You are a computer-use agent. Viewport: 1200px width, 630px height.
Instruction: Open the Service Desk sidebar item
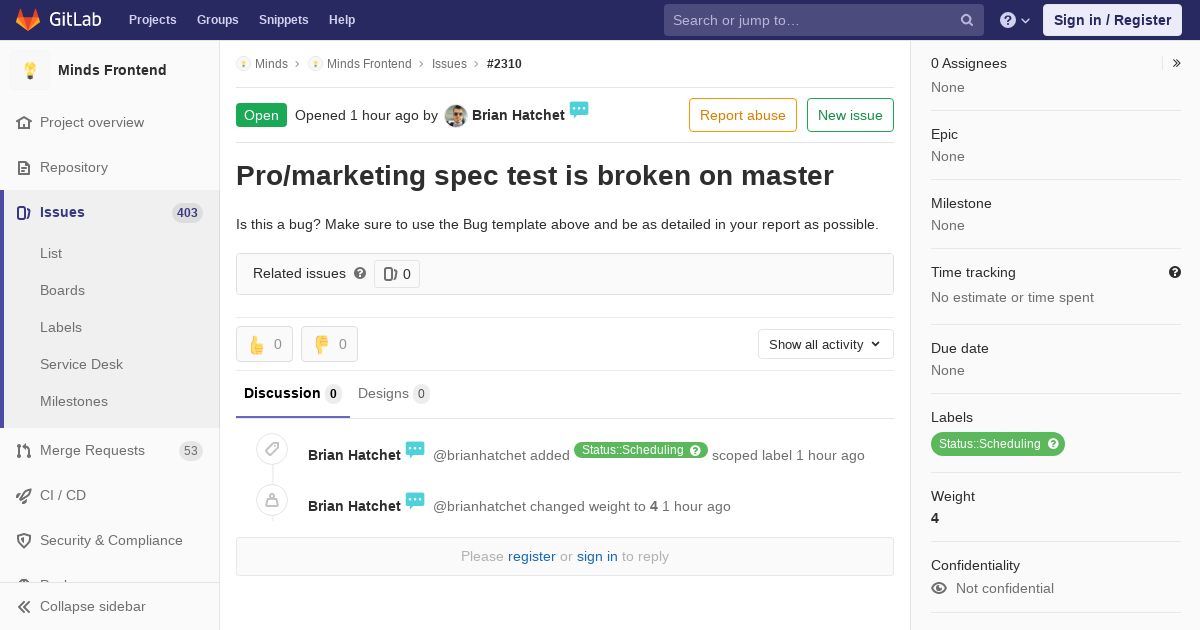click(81, 364)
